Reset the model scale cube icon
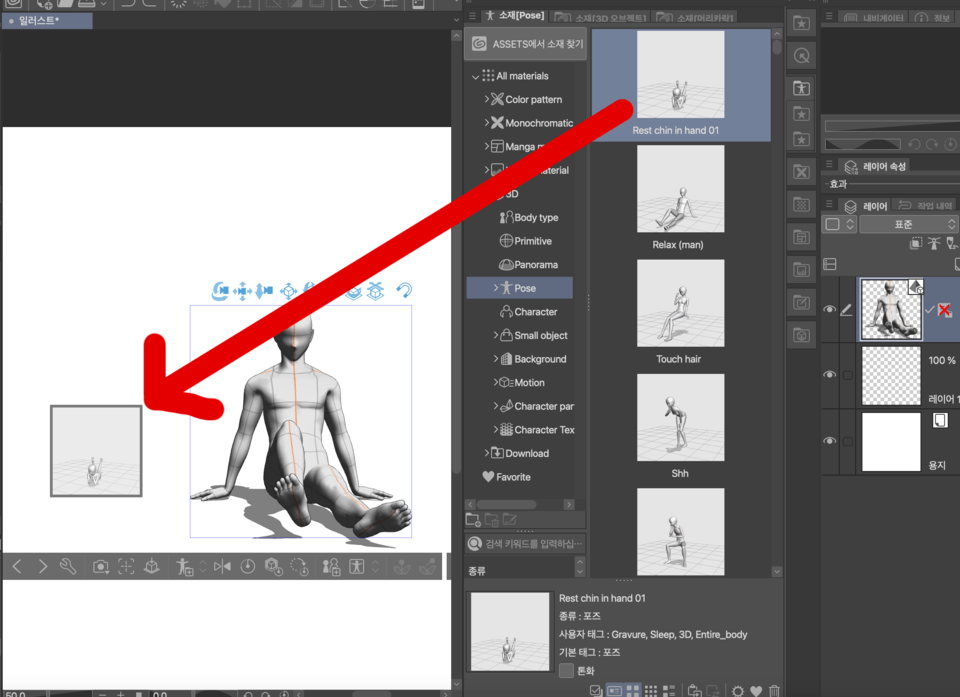The height and width of the screenshot is (697, 960). [x=273, y=567]
